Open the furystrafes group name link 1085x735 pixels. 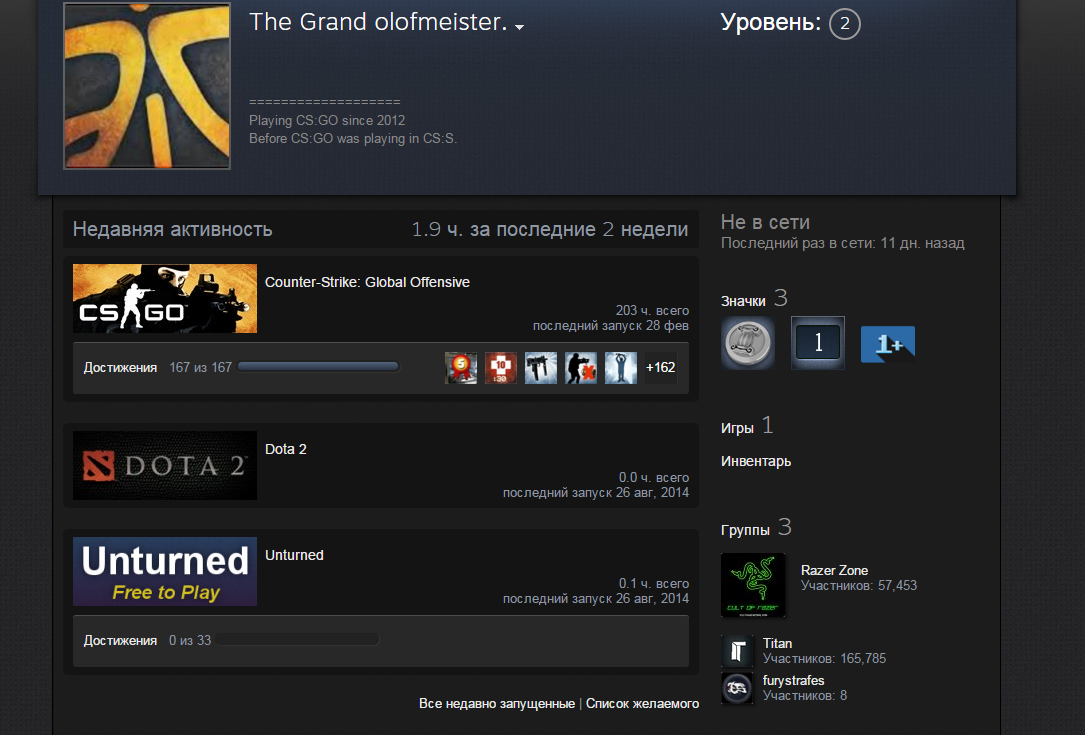[794, 680]
